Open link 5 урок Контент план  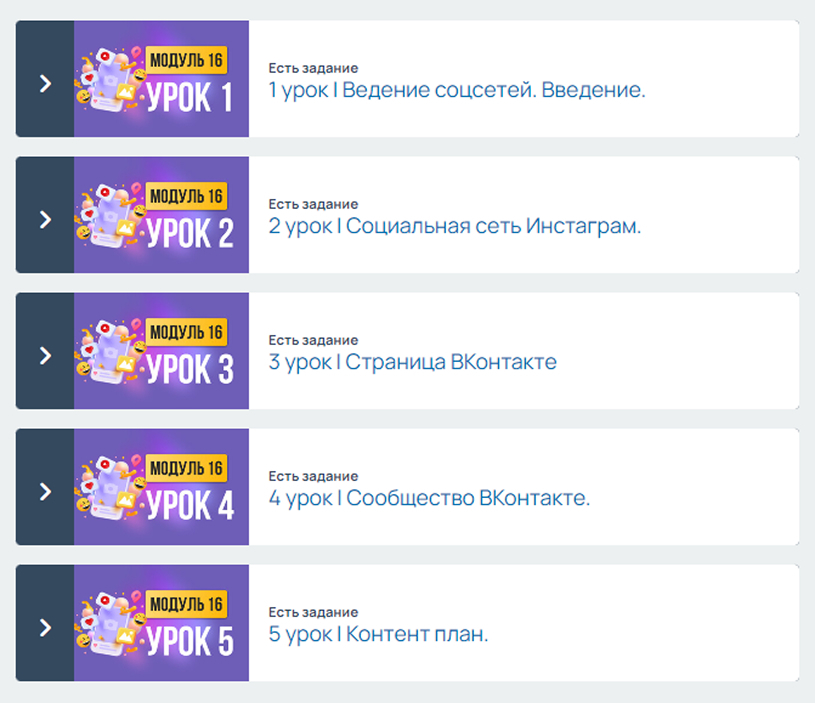(378, 634)
